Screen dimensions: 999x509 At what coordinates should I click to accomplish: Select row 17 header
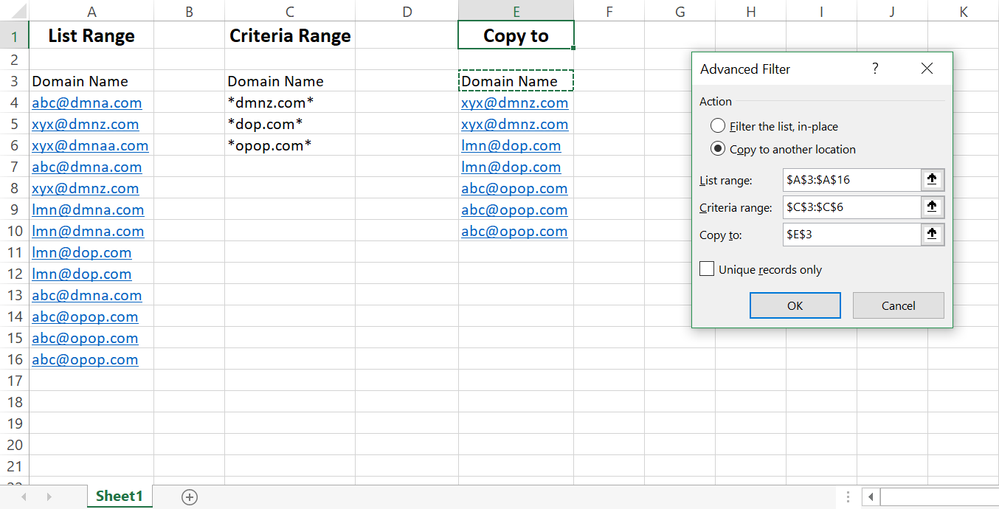(x=14, y=381)
